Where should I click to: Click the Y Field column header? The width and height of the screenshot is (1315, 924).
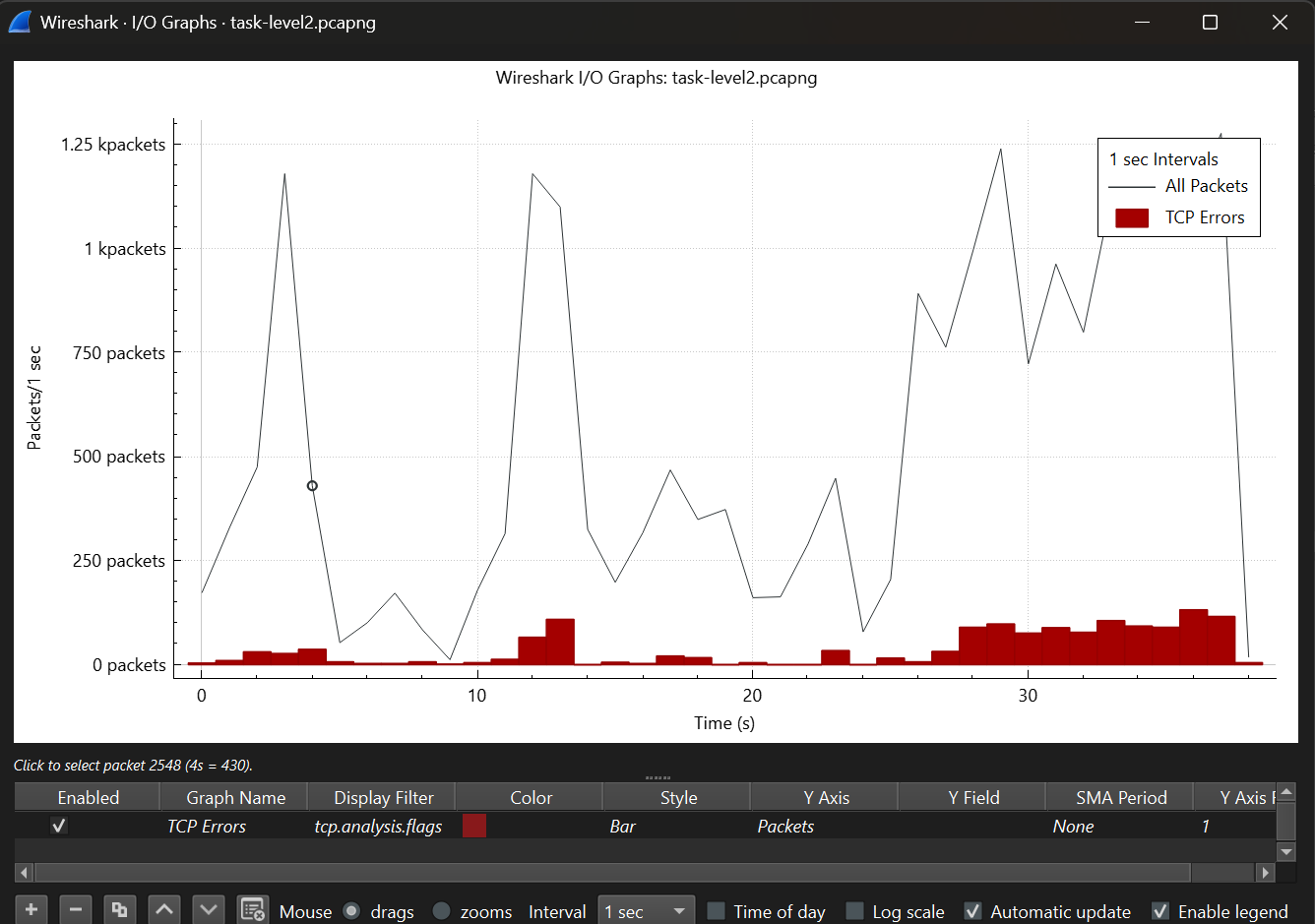click(x=972, y=797)
